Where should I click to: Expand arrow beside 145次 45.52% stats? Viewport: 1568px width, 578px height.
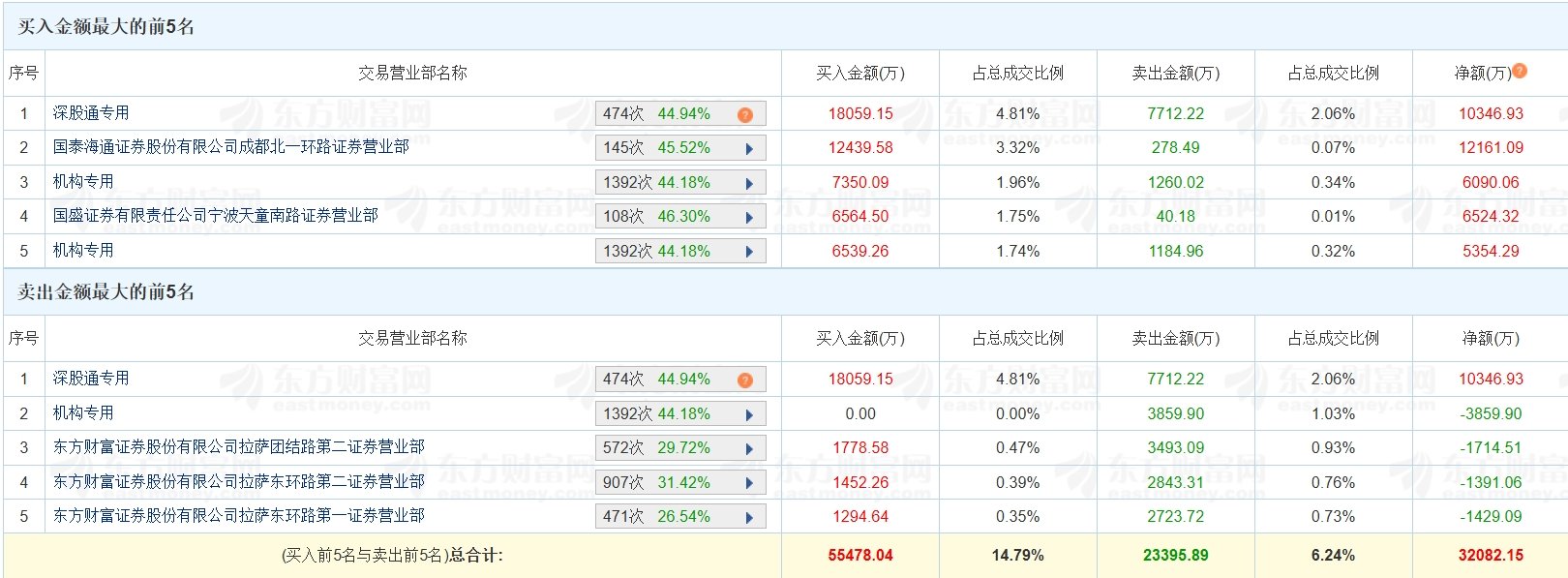coord(749,148)
